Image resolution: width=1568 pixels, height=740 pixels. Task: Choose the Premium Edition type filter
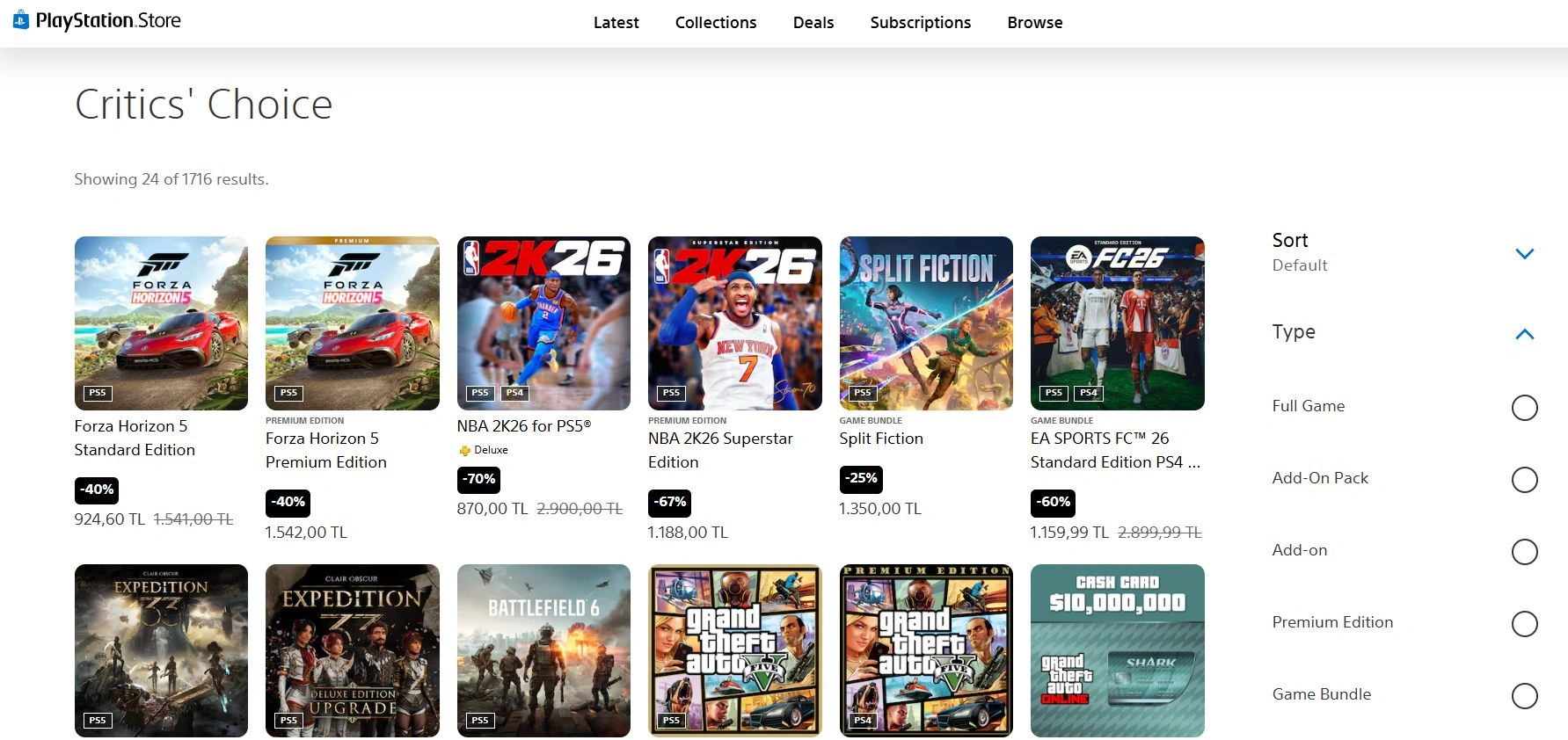click(x=1524, y=624)
